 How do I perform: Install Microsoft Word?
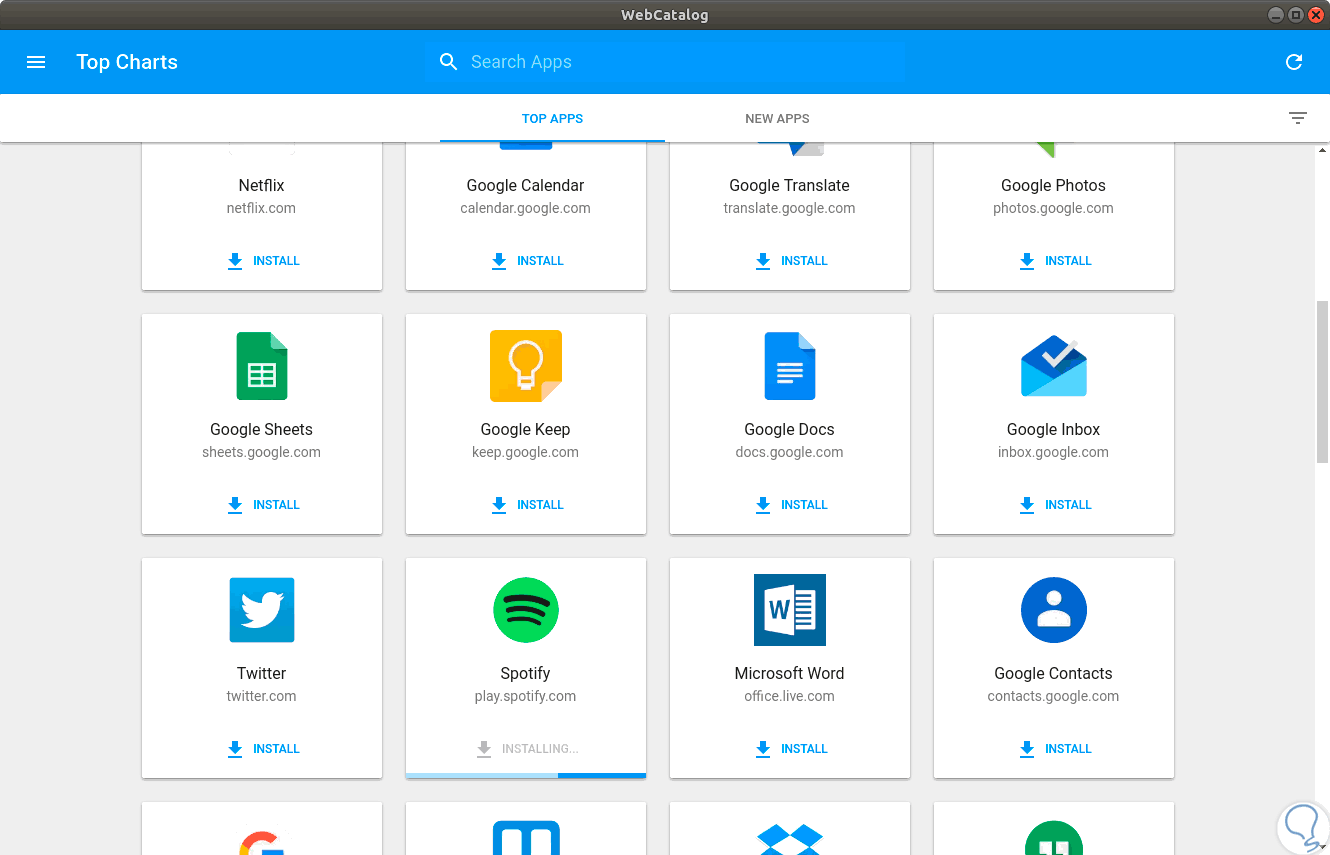[790, 749]
